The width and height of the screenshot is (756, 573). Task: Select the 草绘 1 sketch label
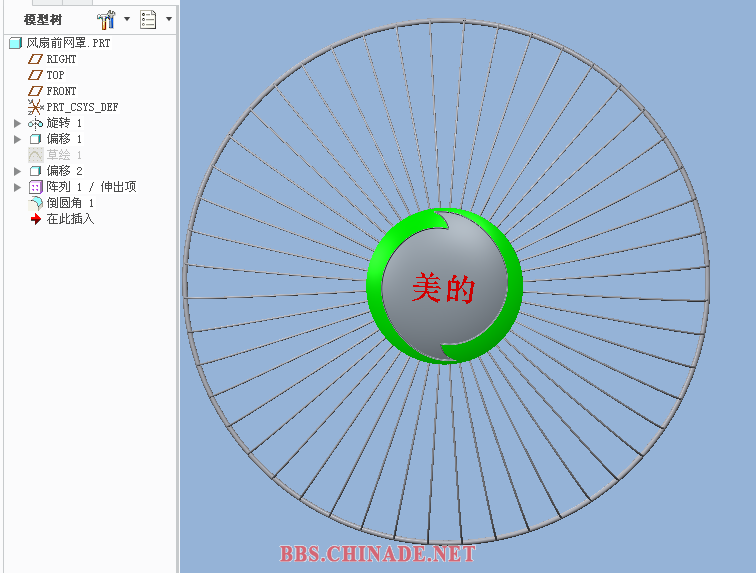point(64,155)
